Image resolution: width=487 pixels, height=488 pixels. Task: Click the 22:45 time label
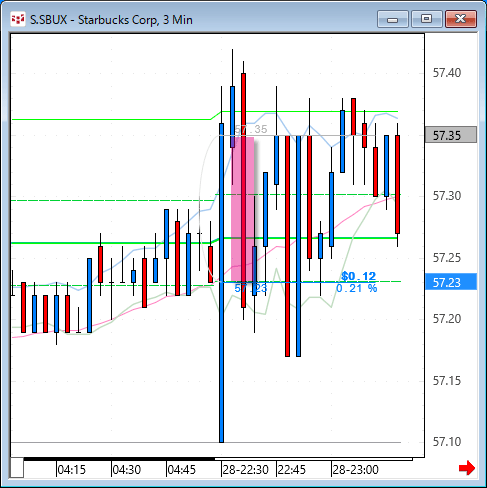click(292, 470)
